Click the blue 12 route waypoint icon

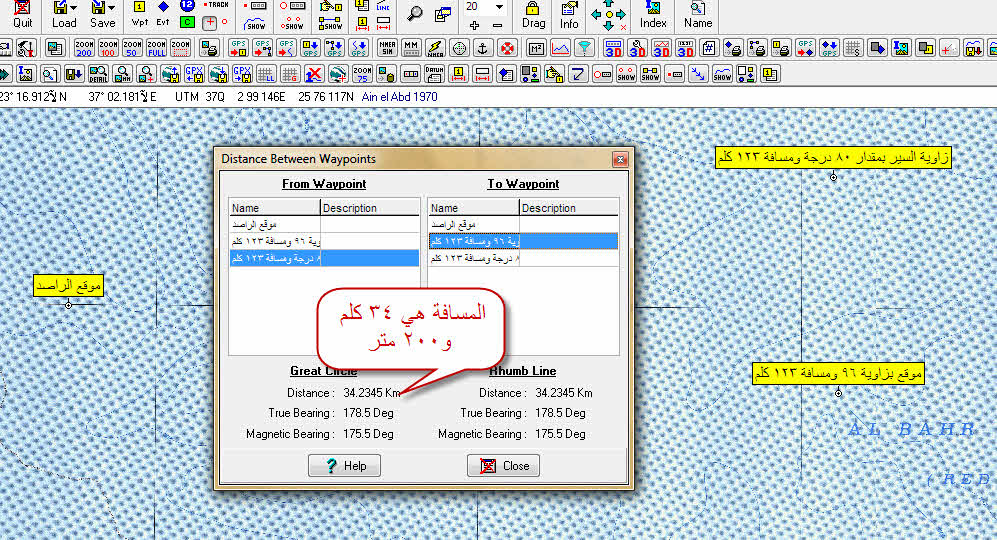coord(187,6)
